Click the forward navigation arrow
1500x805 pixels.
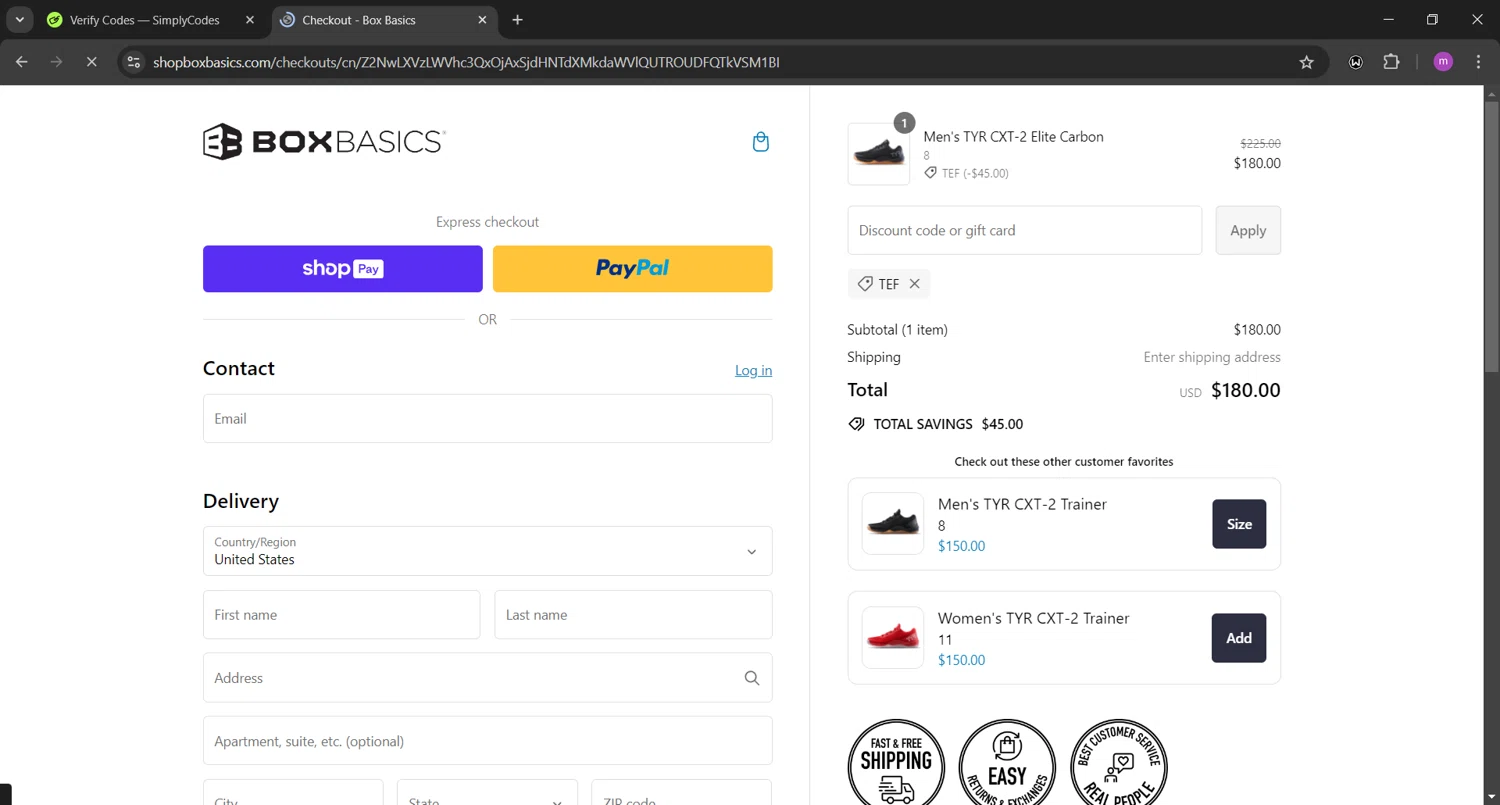tap(56, 62)
